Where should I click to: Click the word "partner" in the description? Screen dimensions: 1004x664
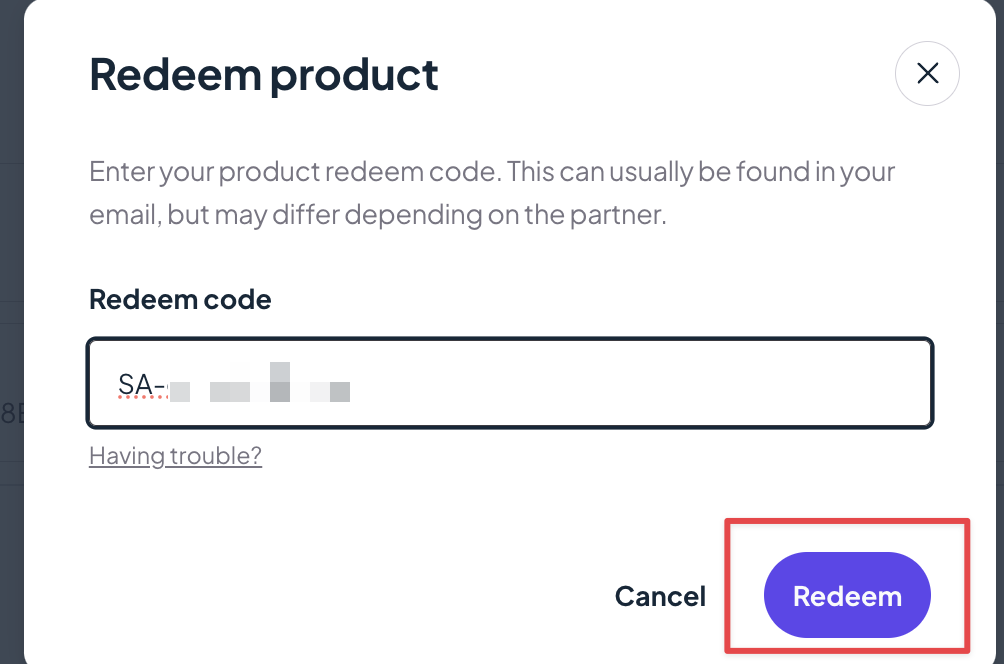click(621, 215)
